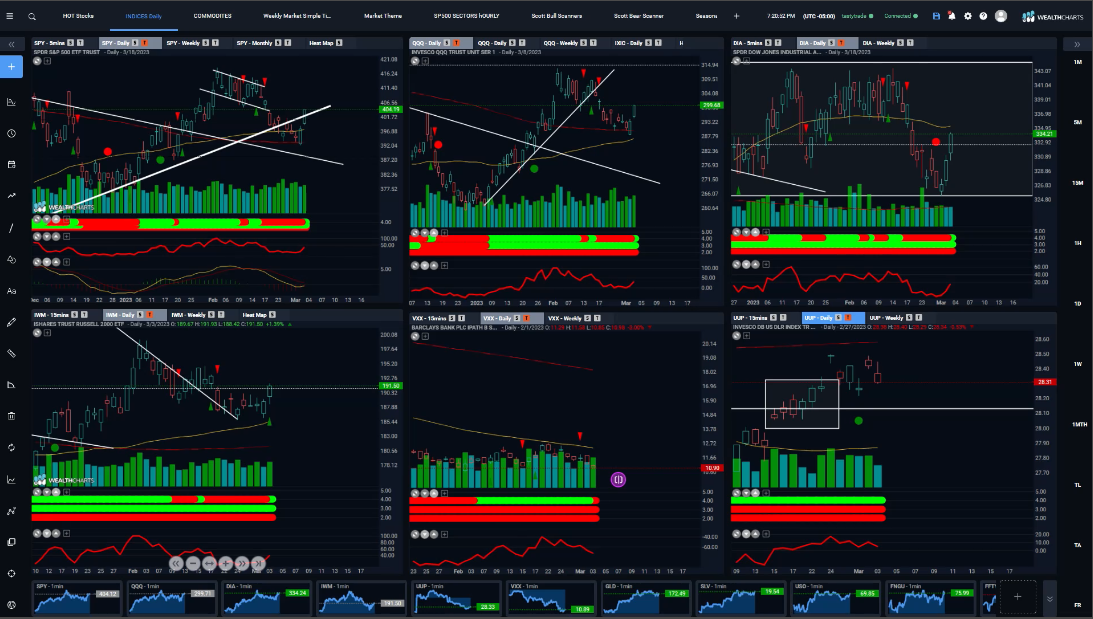Toggle the S badge on DIA - Weekly tab
Image resolution: width=1093 pixels, height=619 pixels.
pyautogui.click(x=900, y=43)
